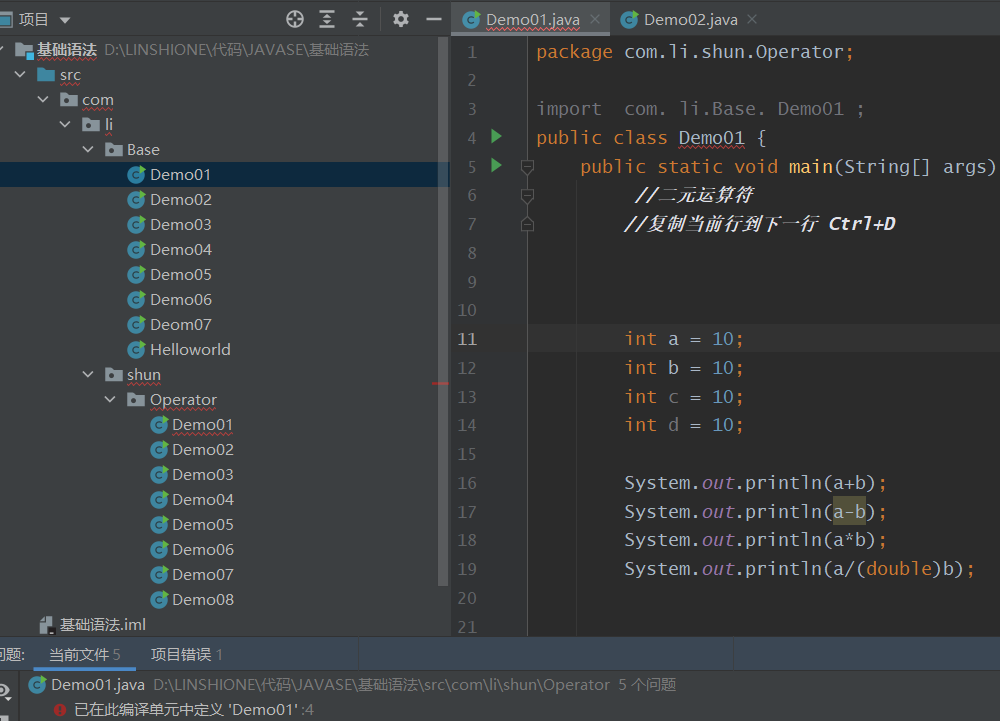Viewport: 1000px width, 721px height.
Task: Collapse all tree nodes in project panel
Action: (360, 19)
